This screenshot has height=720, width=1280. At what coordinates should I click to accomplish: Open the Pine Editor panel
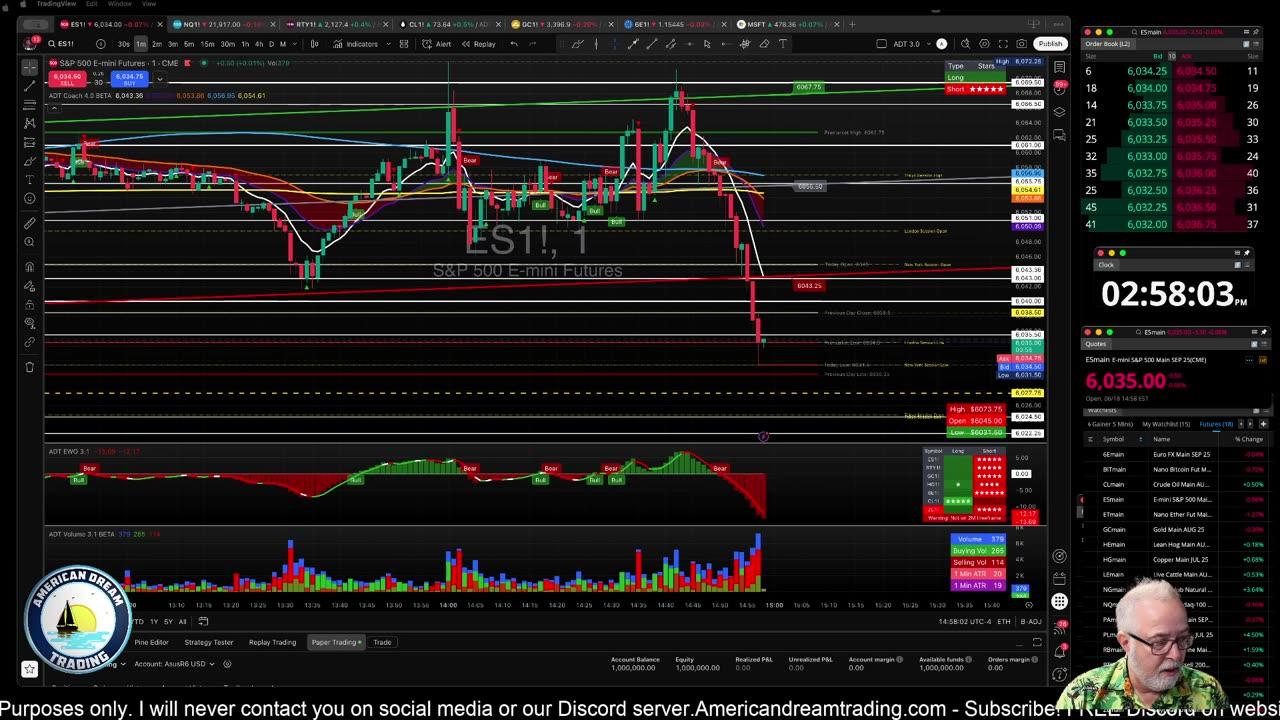tap(151, 642)
